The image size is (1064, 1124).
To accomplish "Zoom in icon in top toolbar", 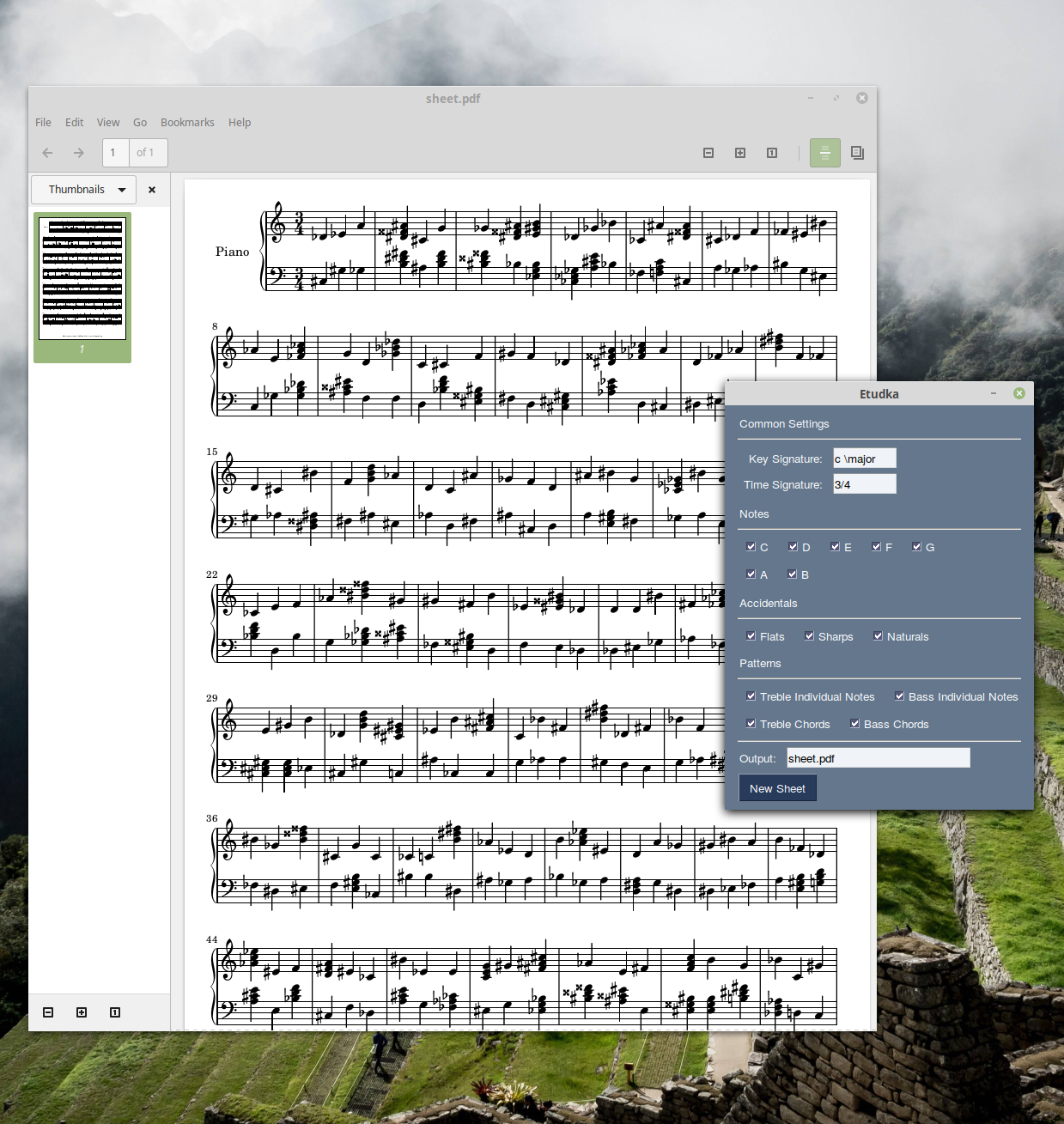I will click(740, 153).
